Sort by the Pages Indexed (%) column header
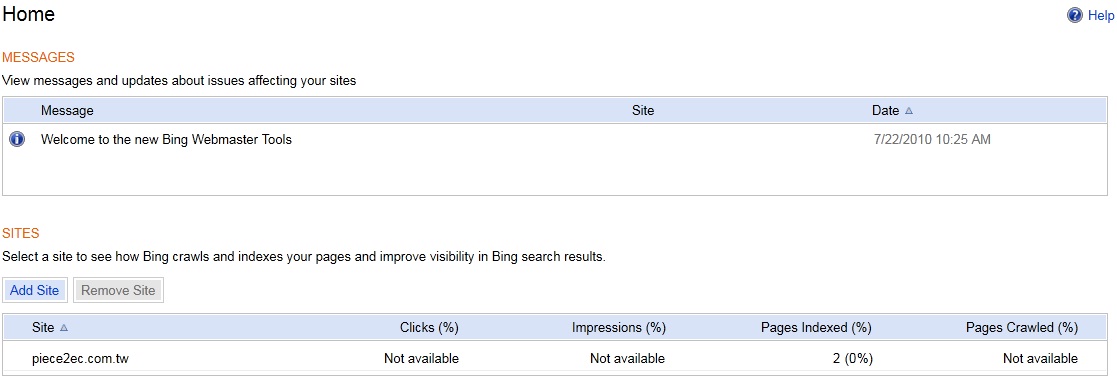Screen dimensions: 1117x381 (x=816, y=328)
